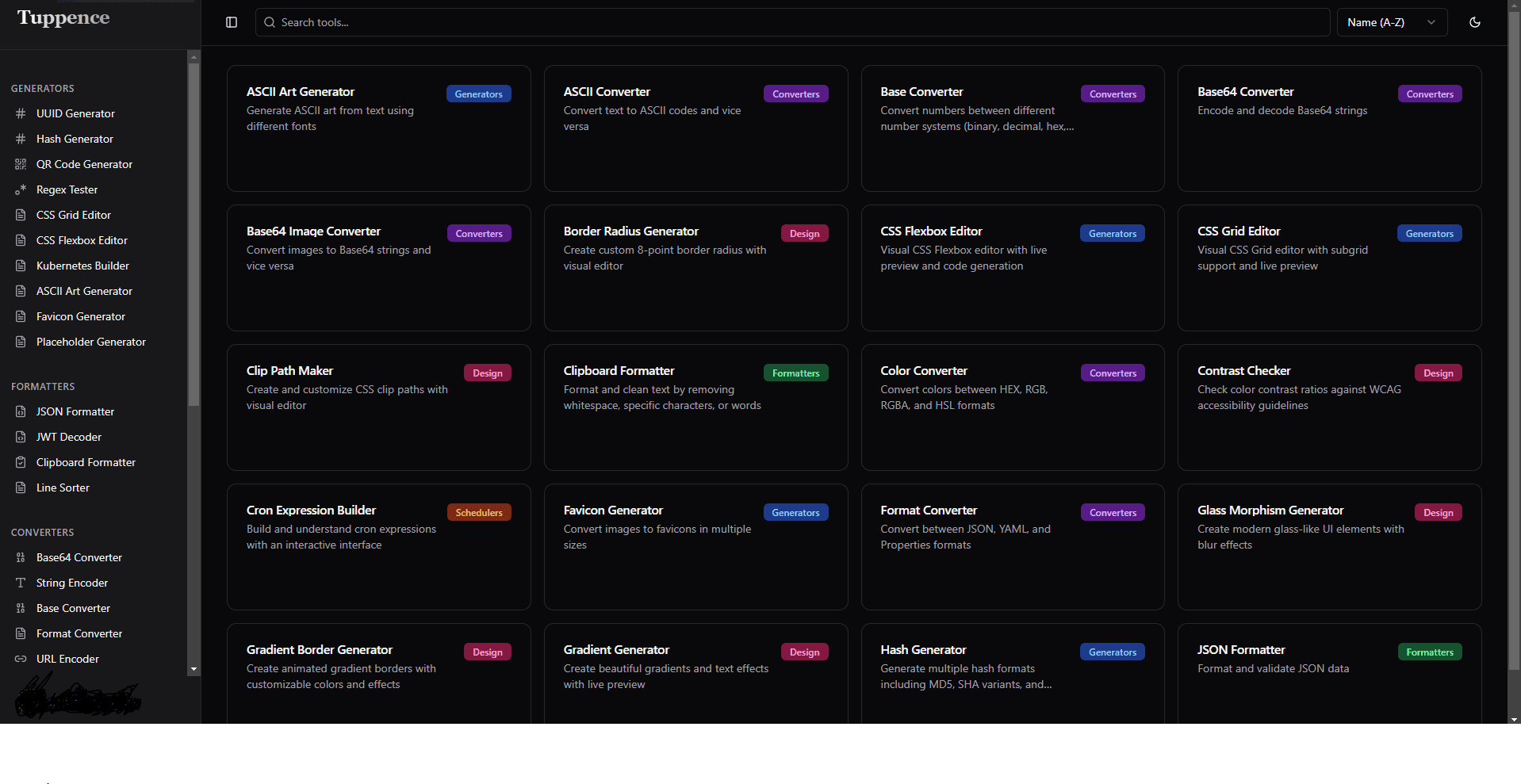Click the sidebar scroll down arrow
The height and width of the screenshot is (784, 1521).
click(193, 670)
